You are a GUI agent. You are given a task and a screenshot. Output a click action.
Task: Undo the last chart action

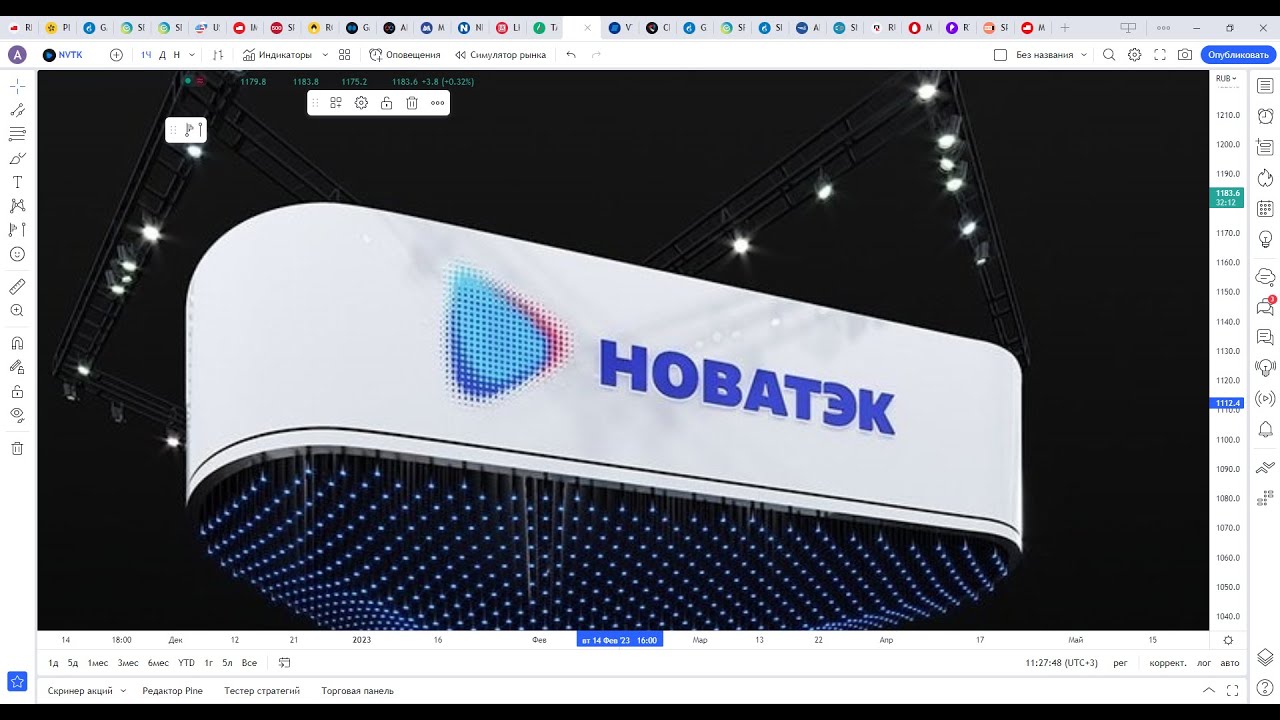pos(571,55)
